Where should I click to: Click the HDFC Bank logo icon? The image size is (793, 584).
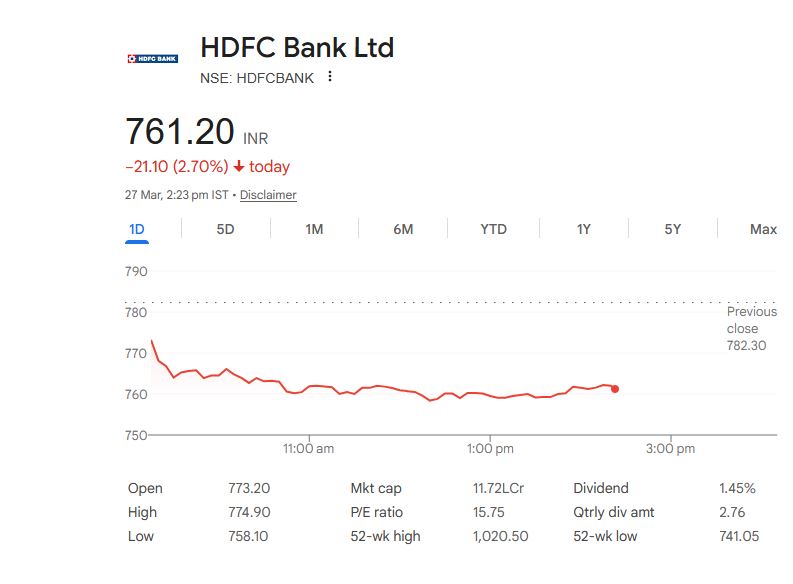point(152,59)
